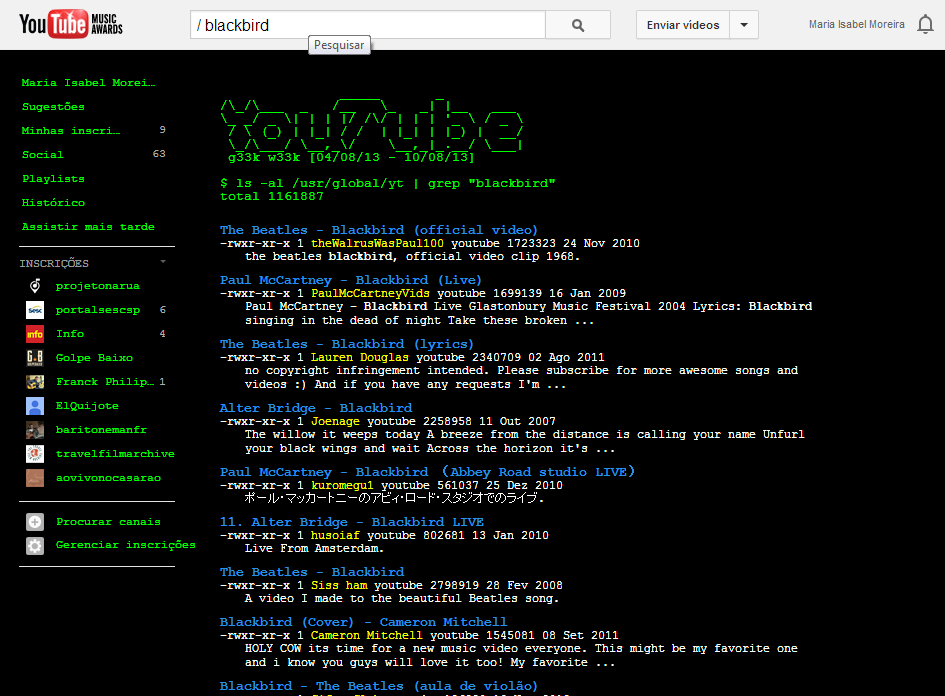Open Minhas inscri… in the sidebar
945x696 pixels.
click(x=71, y=131)
